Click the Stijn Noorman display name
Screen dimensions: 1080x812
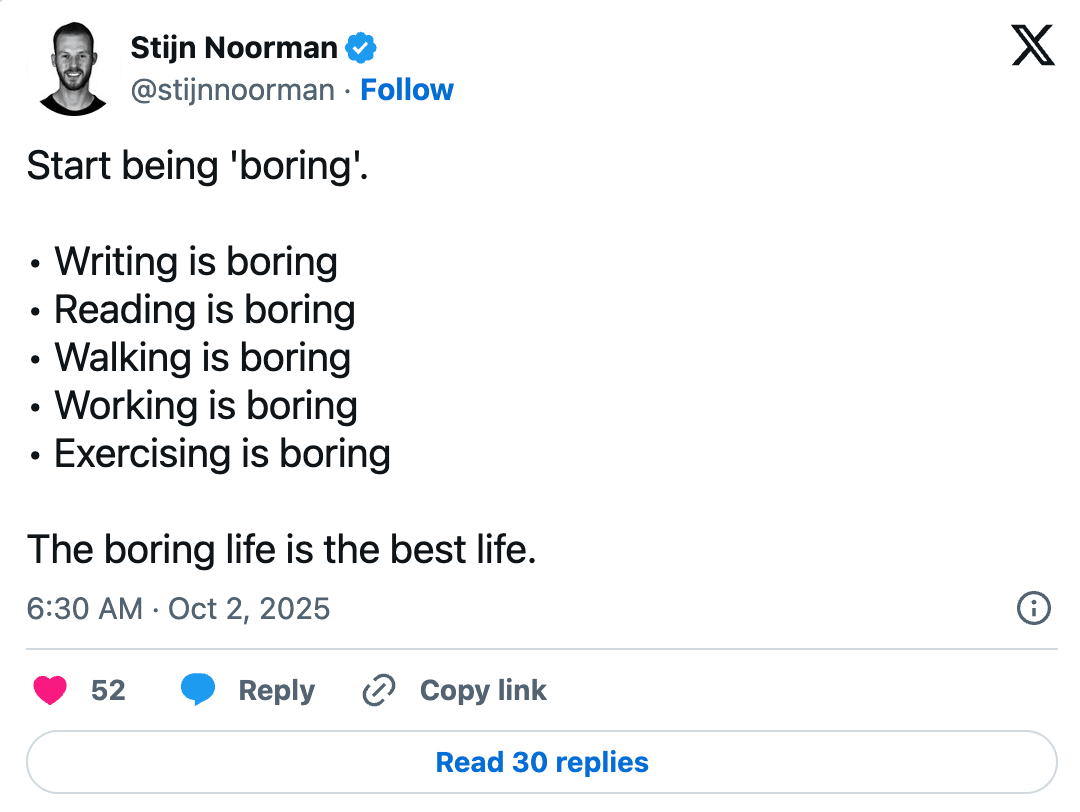(234, 47)
